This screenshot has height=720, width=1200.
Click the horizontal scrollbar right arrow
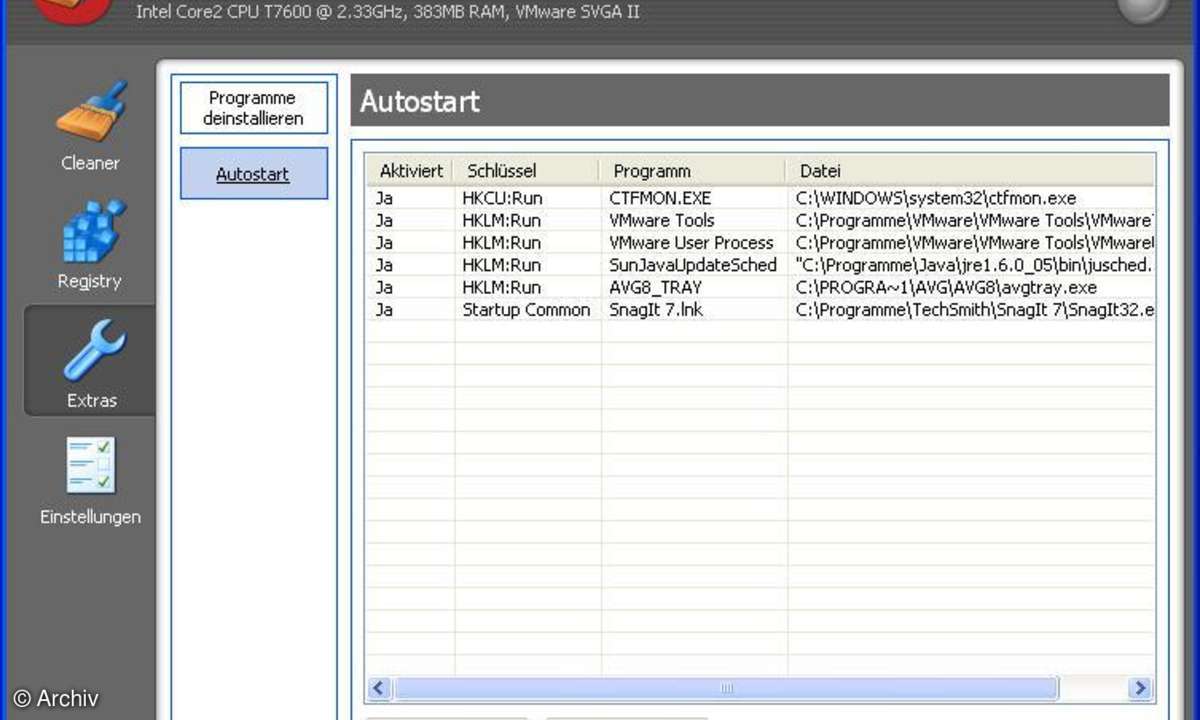[x=1140, y=688]
